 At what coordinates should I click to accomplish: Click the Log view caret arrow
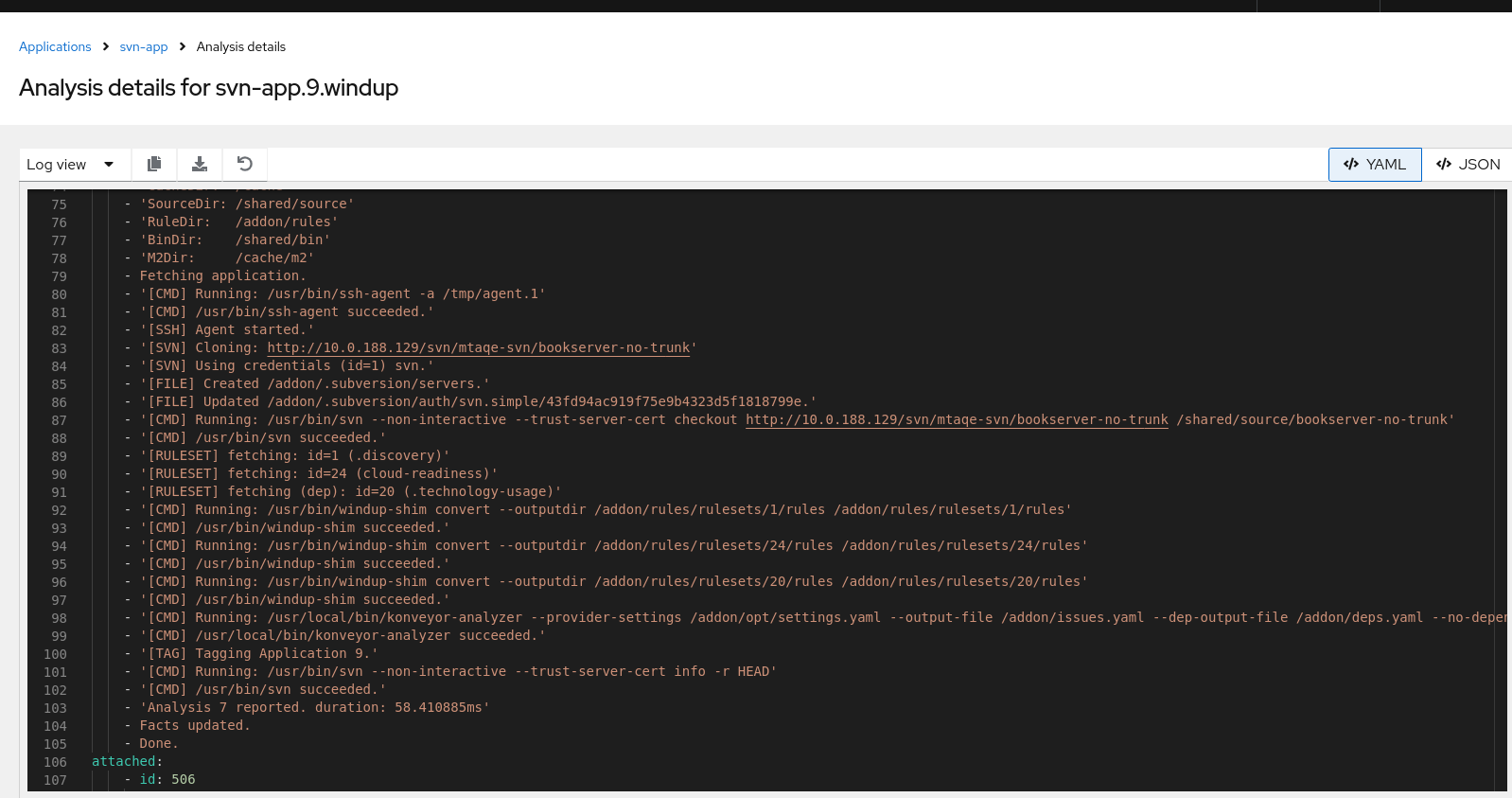(109, 164)
